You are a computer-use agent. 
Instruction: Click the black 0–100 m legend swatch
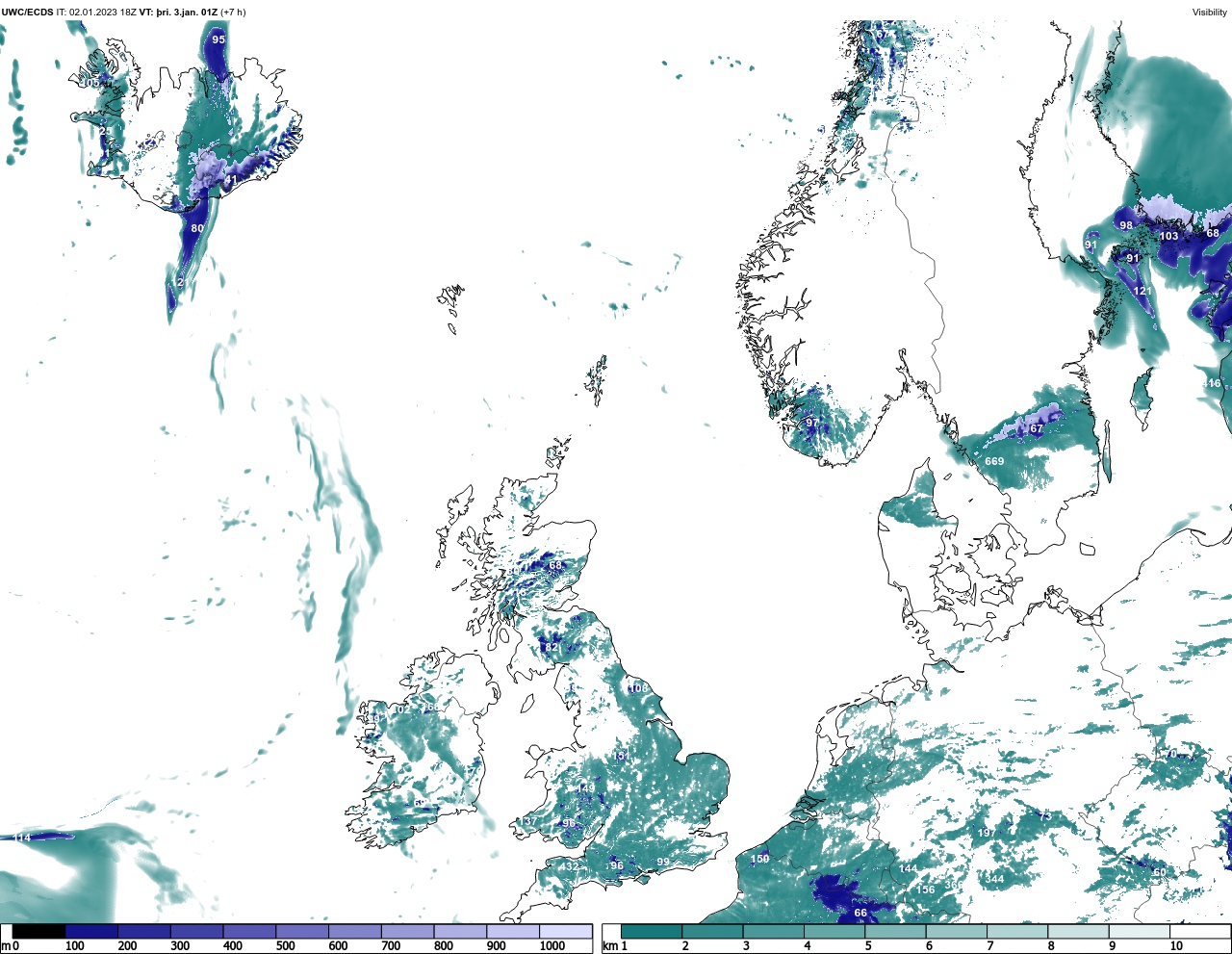click(38, 931)
